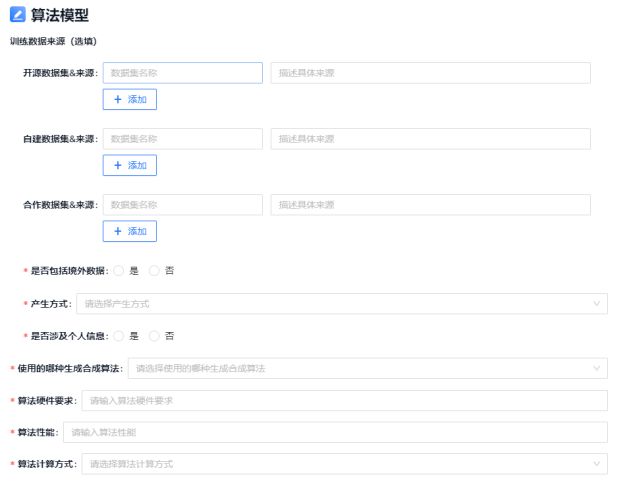625x483 pixels.
Task: Open the 算法计算方式 dropdown
Action: [x=343, y=464]
